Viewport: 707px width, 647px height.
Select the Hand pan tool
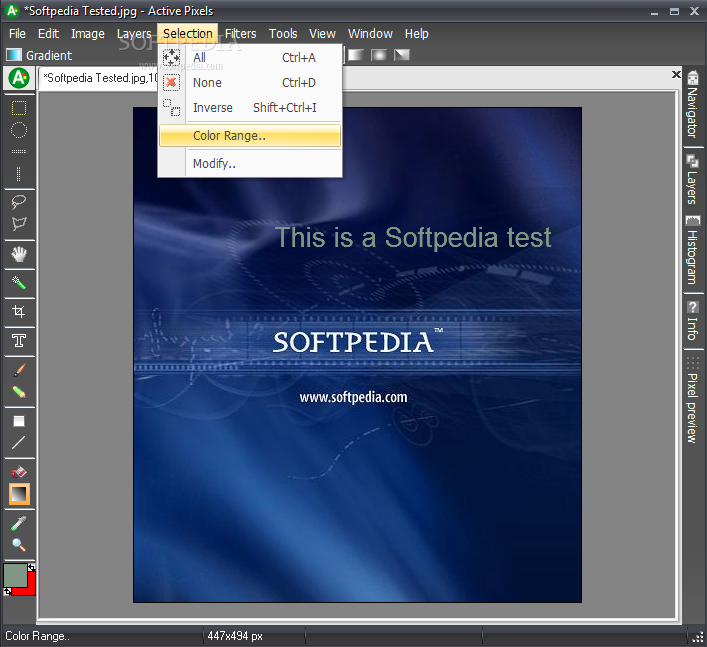coord(18,254)
